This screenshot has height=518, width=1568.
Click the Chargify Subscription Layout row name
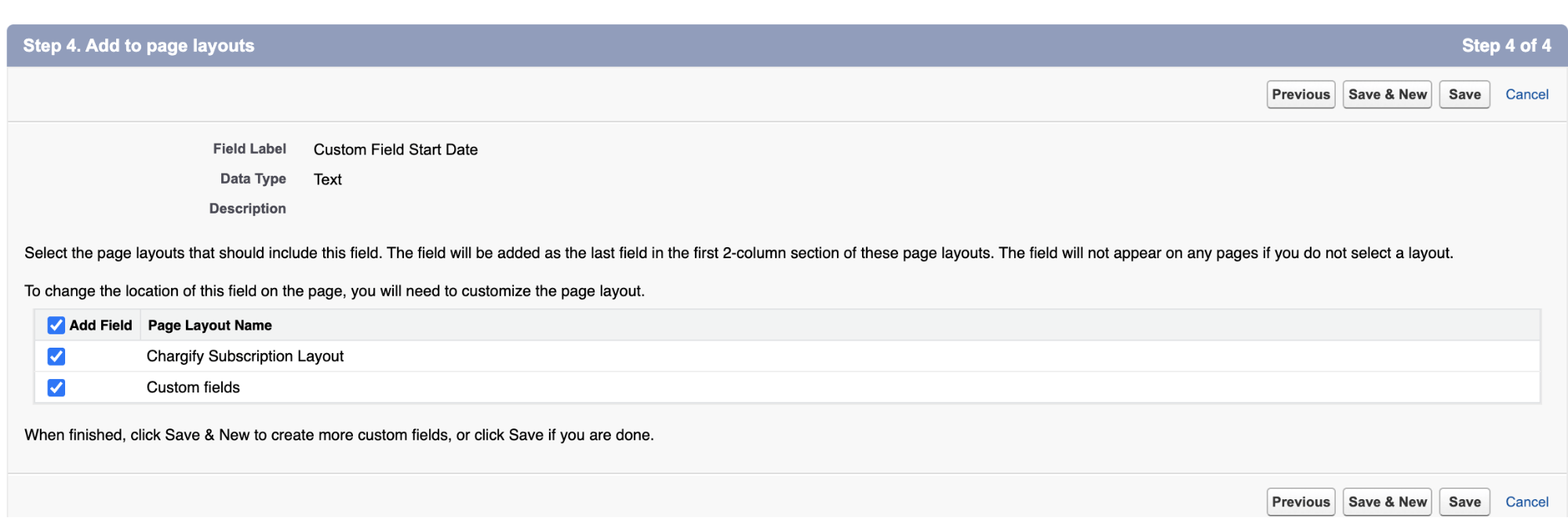[245, 356]
